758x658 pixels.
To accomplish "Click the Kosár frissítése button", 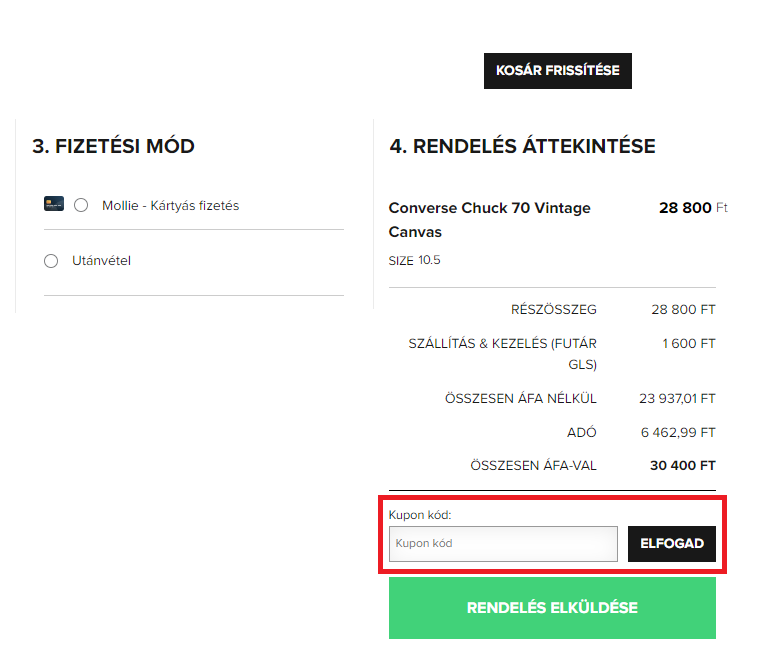I will 557,71.
